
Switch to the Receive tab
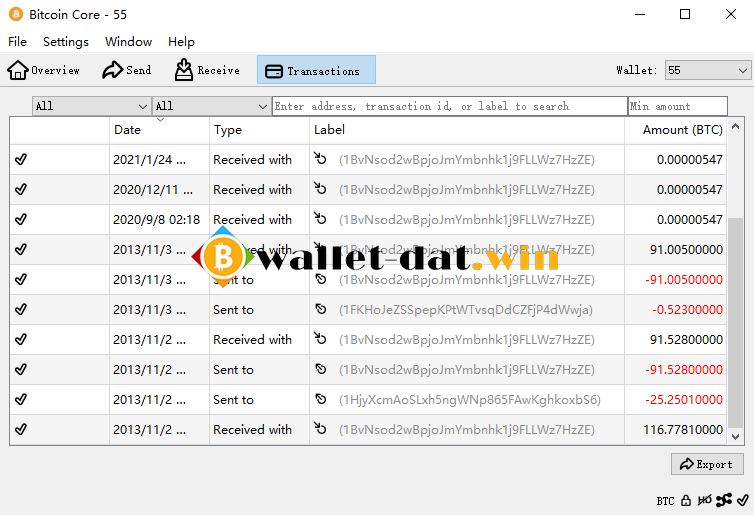pos(207,70)
